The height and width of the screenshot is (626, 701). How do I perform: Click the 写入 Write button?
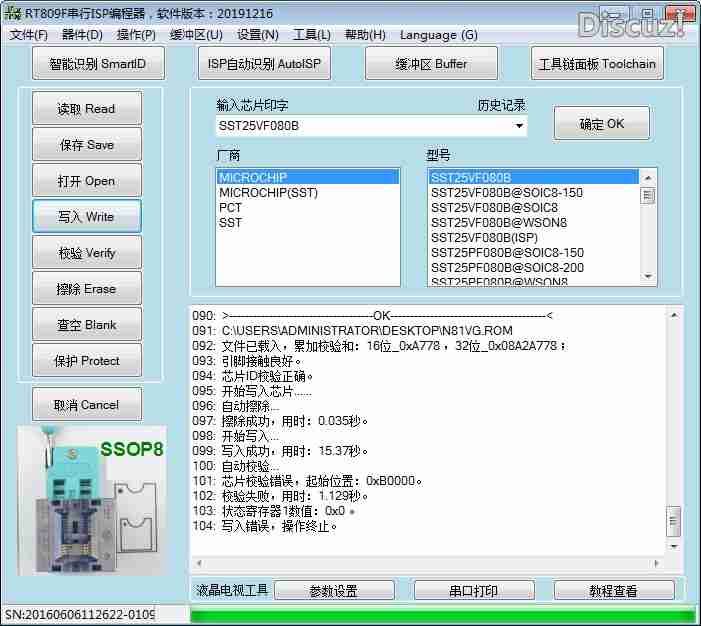[x=87, y=216]
